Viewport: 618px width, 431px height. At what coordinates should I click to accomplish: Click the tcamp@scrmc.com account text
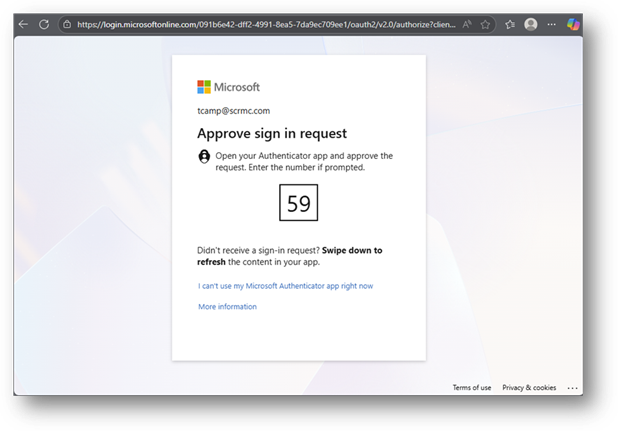pos(233,111)
